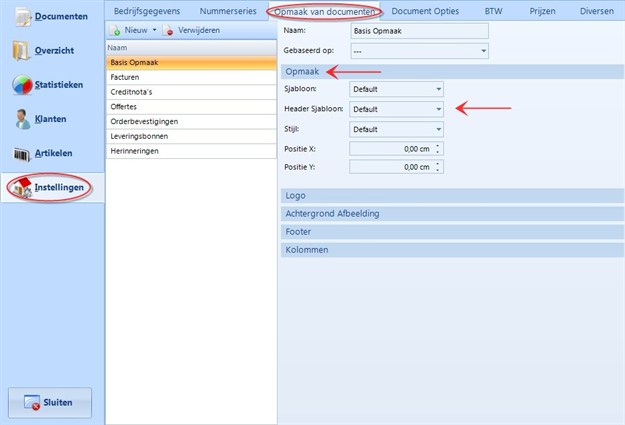Screen dimensions: 625x425
Task: Click the Naam input field
Action: coord(419,31)
